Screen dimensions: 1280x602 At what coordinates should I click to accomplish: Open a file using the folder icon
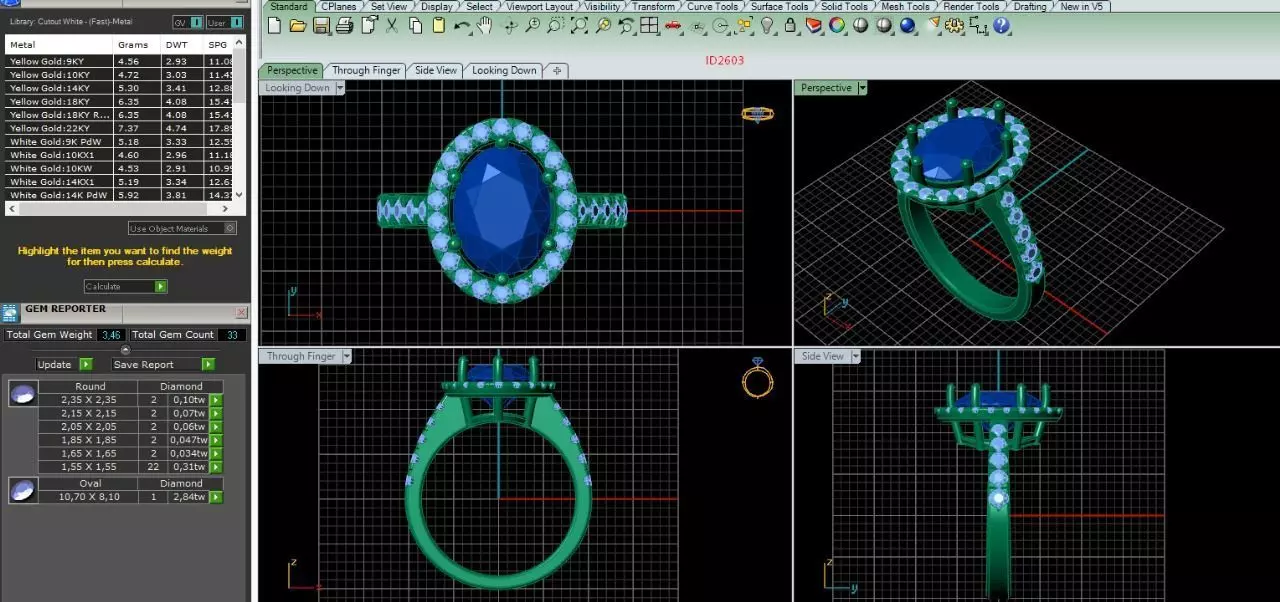tap(298, 25)
